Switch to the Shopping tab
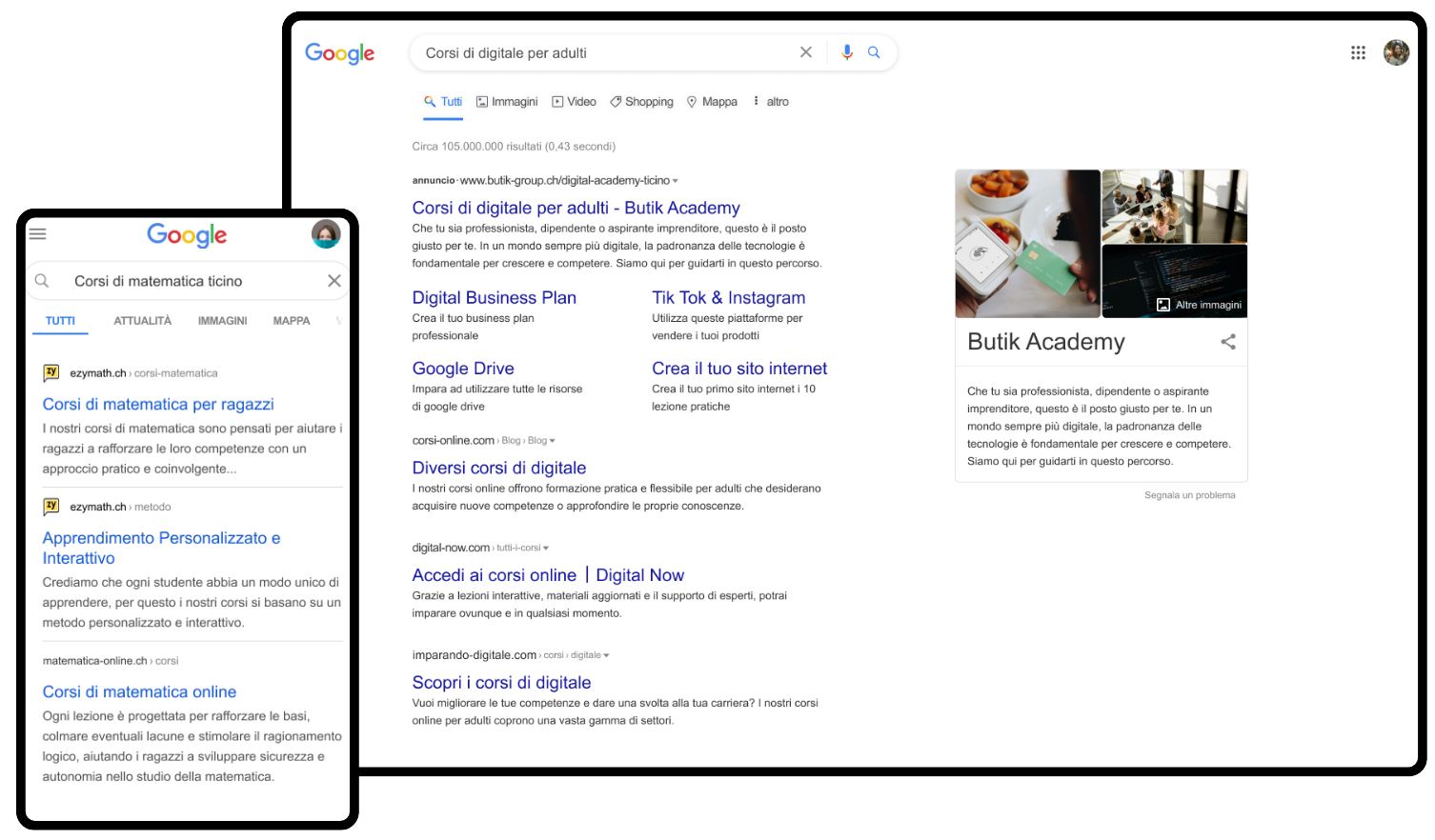The height and width of the screenshot is (840, 1435). coord(641,102)
